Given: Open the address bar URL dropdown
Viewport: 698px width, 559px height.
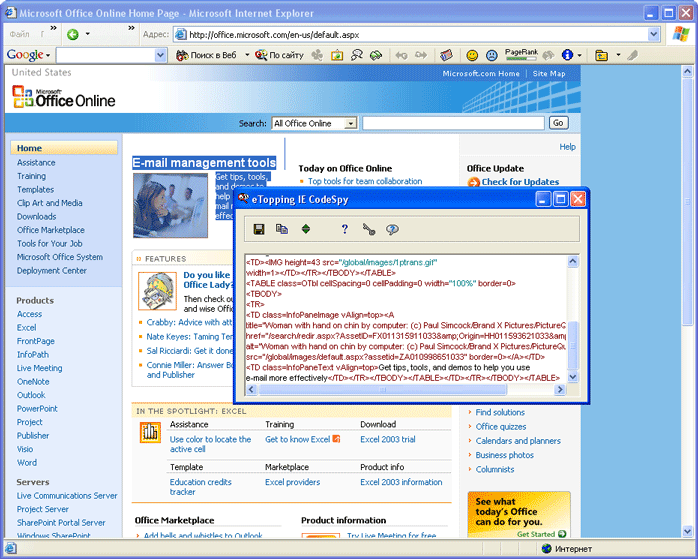Looking at the screenshot, I should click(x=653, y=34).
